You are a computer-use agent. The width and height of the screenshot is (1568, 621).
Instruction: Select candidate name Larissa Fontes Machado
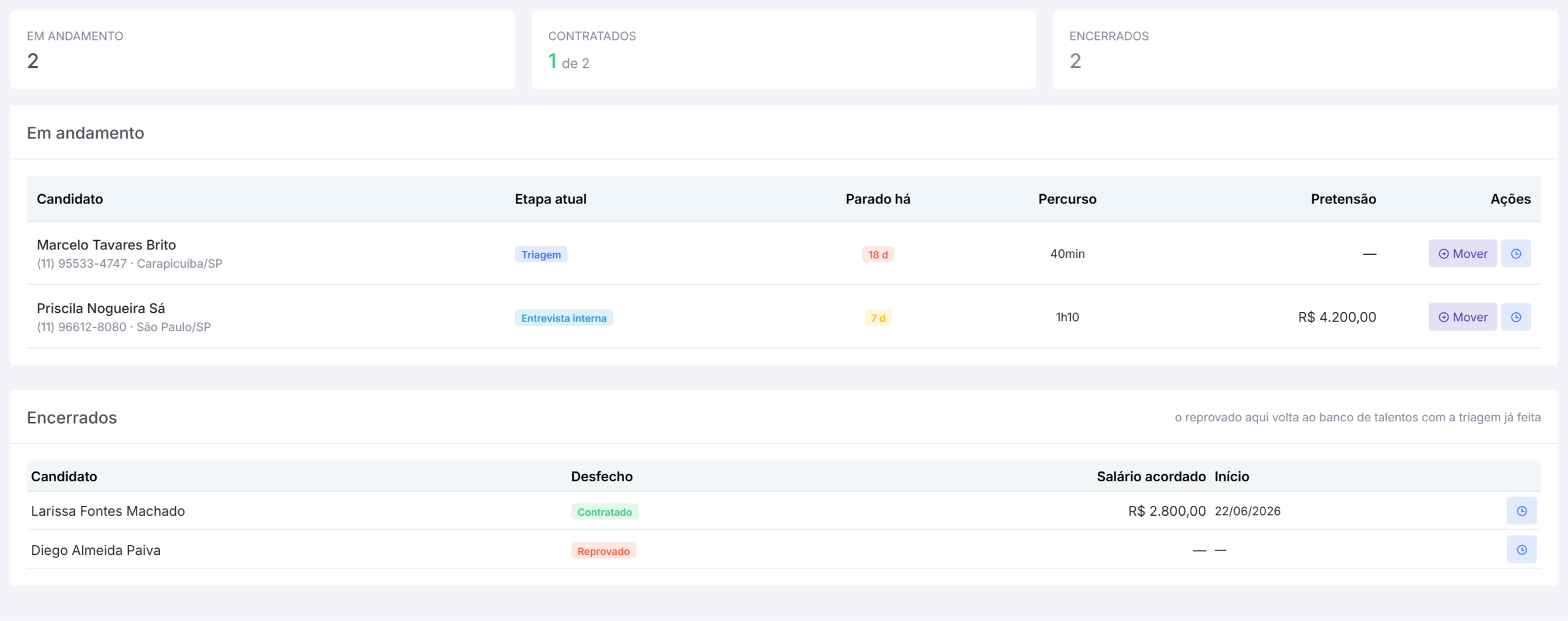point(108,511)
